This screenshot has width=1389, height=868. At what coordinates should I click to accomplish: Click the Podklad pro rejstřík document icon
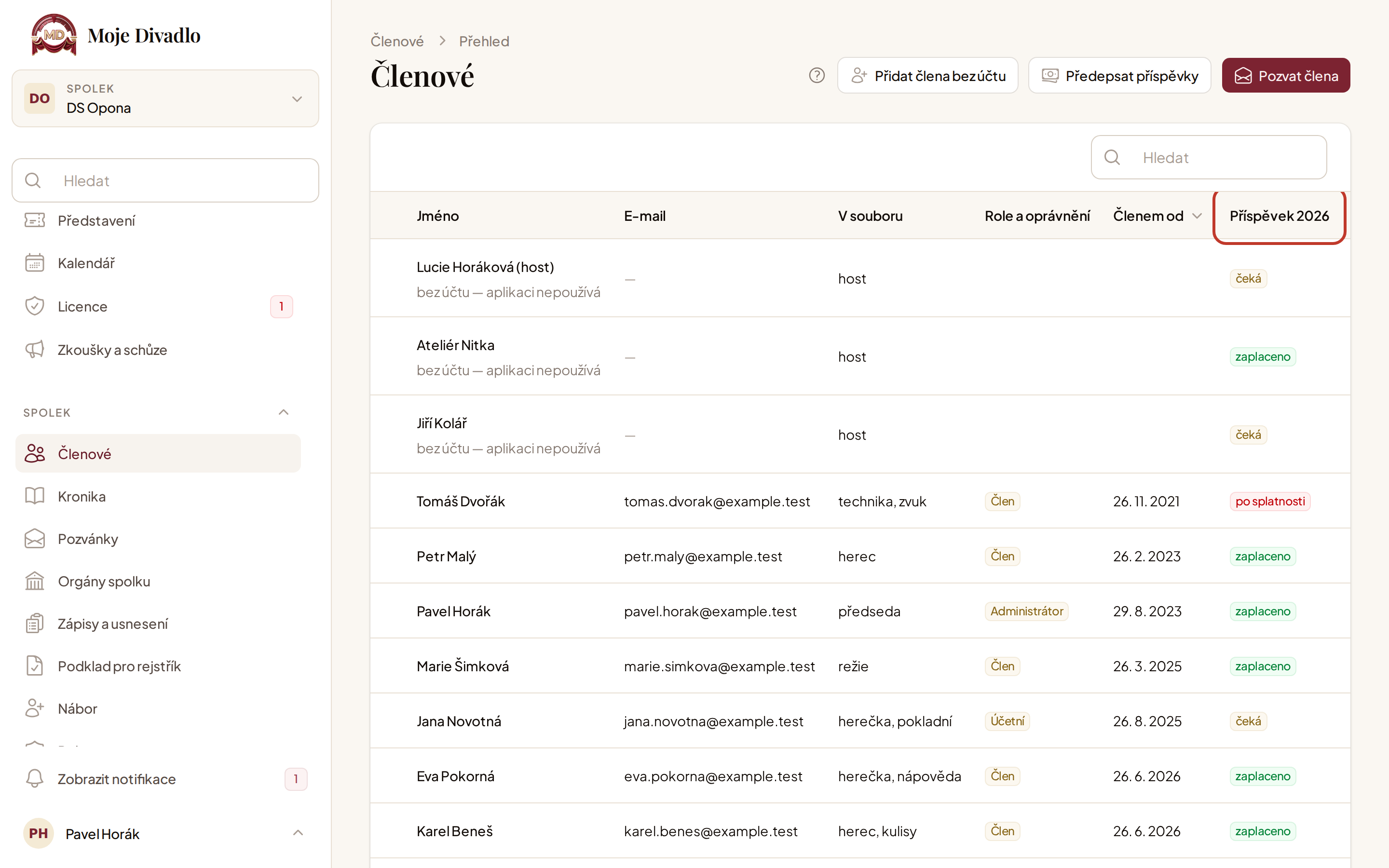[34, 666]
